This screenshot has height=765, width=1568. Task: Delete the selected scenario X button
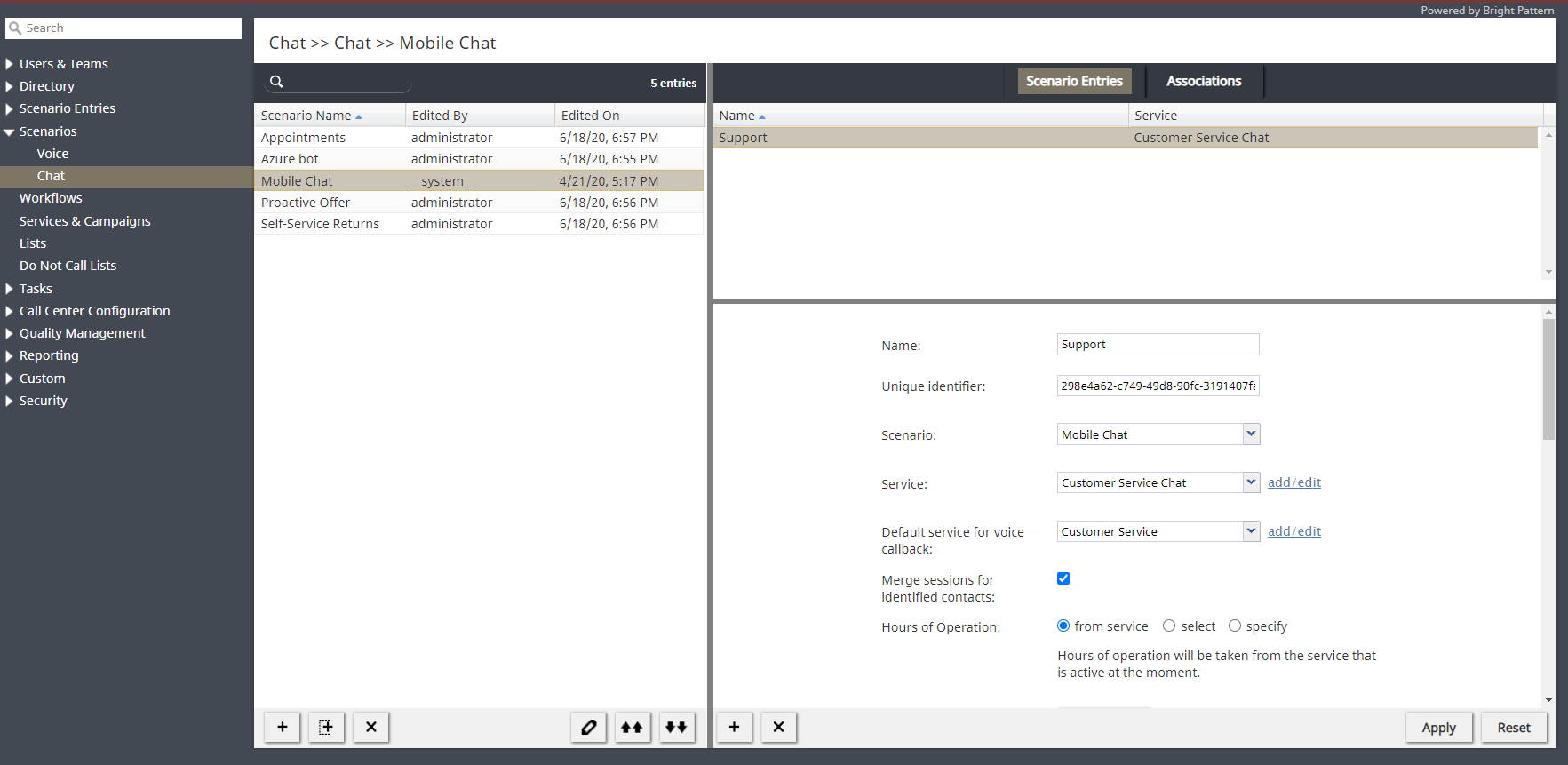click(x=371, y=727)
